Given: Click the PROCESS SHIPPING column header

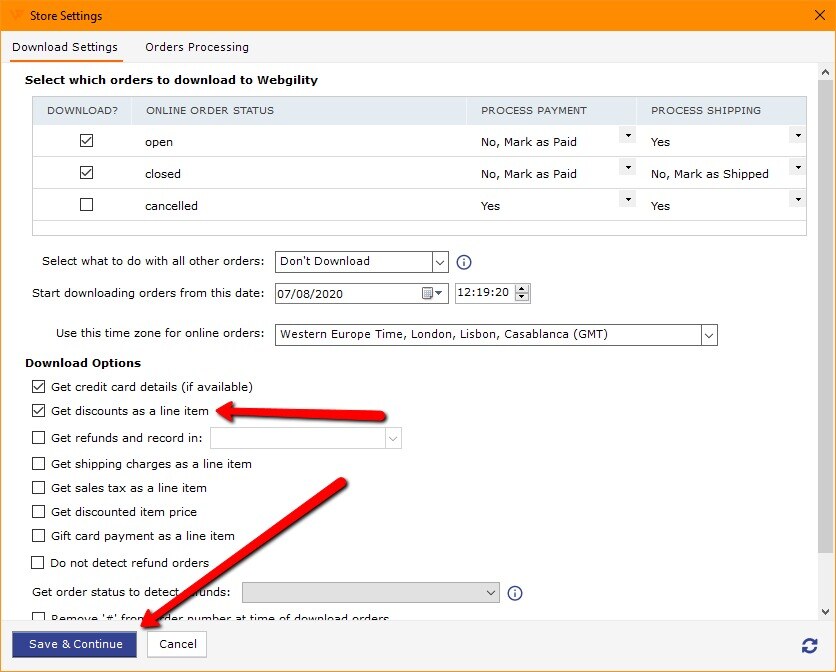Looking at the screenshot, I should click(x=721, y=110).
